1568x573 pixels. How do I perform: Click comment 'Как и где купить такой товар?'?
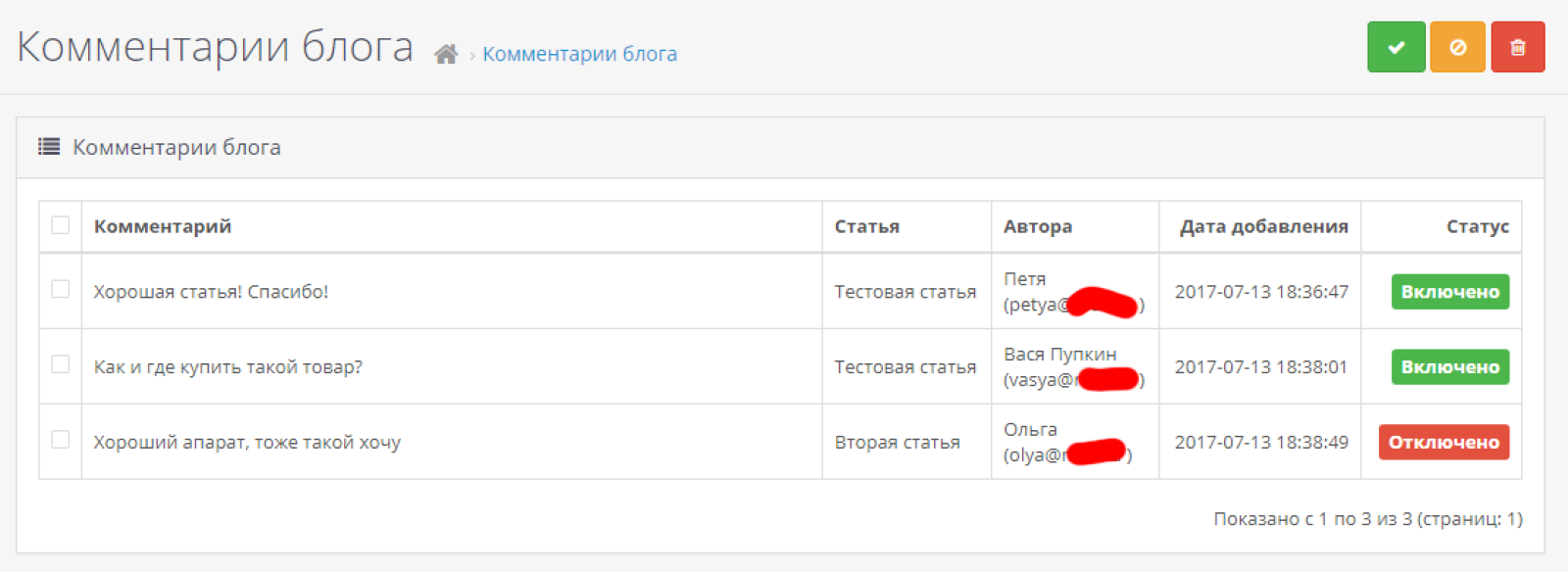pos(227,367)
